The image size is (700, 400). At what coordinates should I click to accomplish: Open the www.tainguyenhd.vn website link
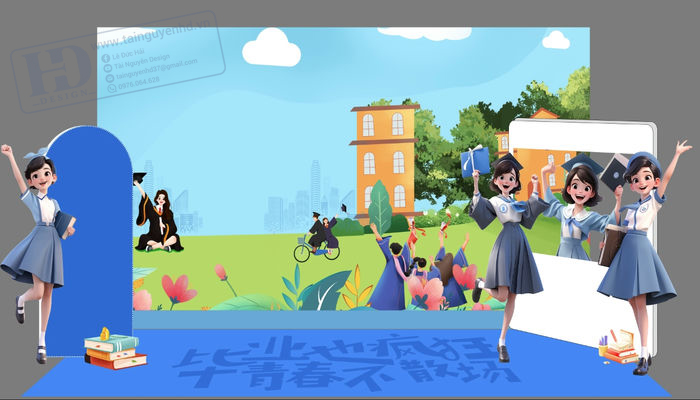(x=146, y=35)
